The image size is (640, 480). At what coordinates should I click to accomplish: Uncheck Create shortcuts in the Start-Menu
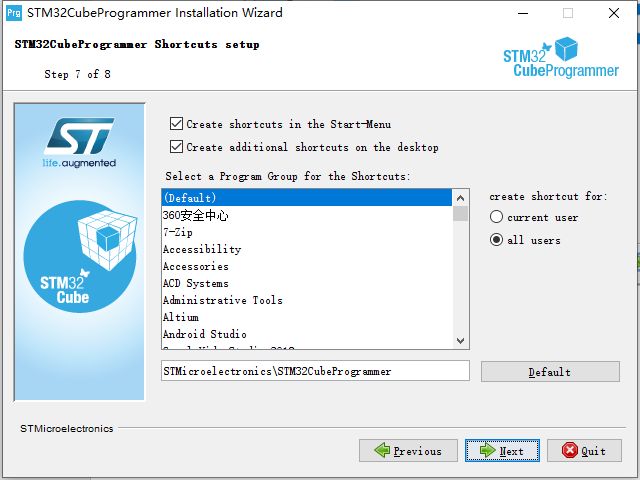176,123
